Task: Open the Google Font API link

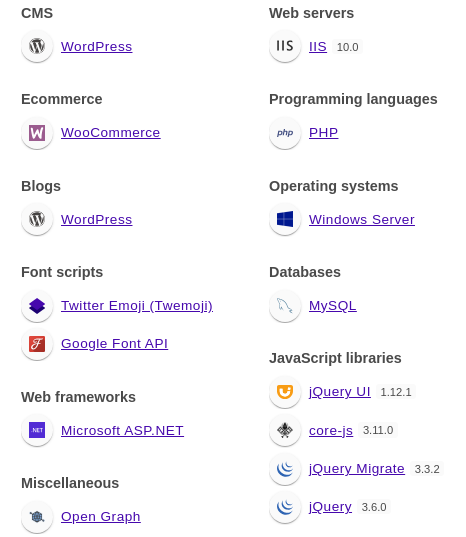Action: pos(114,344)
